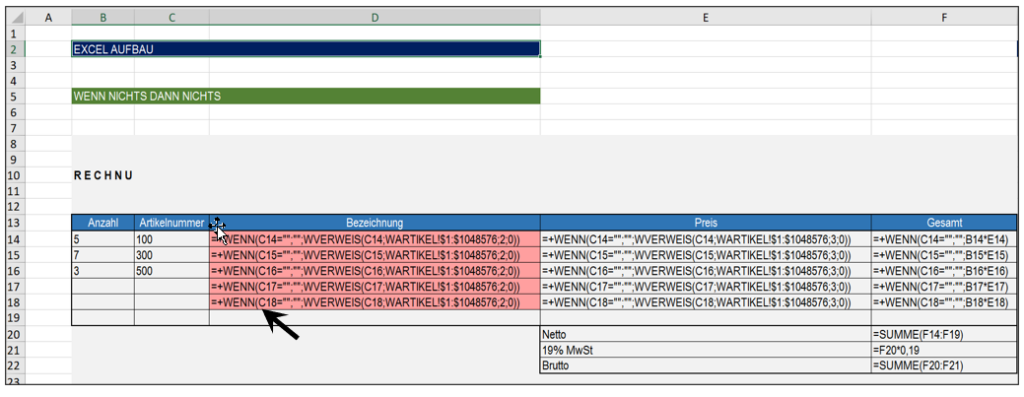This screenshot has height=397, width=1024.
Task: Click Gesamt formula B15*E15
Action: click(x=944, y=255)
